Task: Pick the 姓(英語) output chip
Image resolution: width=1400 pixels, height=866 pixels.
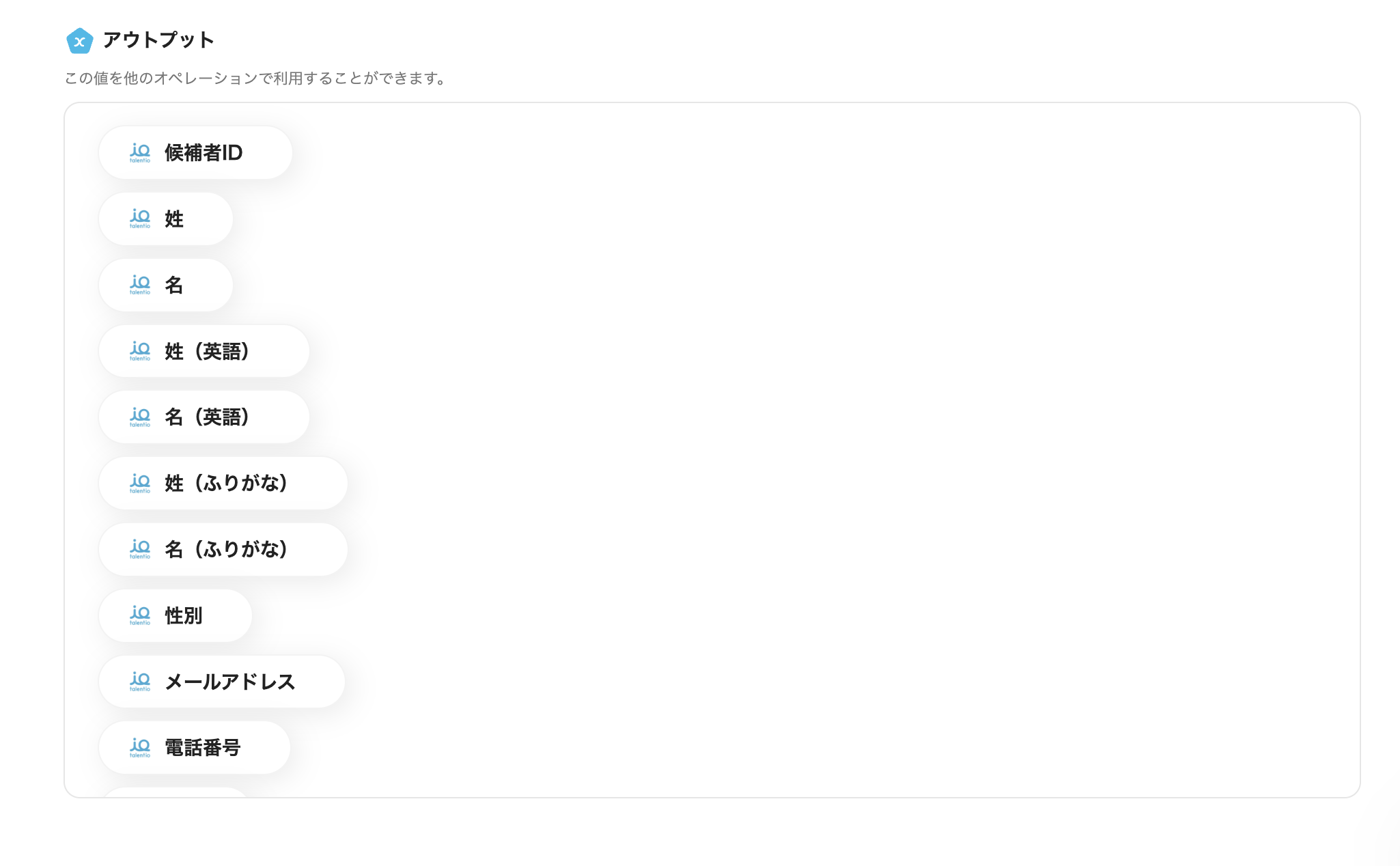Action: [x=204, y=351]
